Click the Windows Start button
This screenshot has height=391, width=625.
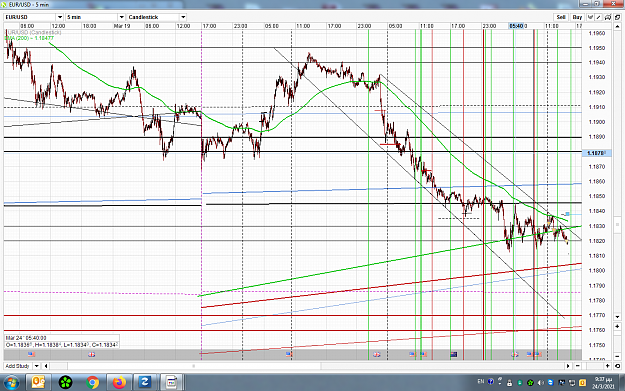tap(11, 383)
